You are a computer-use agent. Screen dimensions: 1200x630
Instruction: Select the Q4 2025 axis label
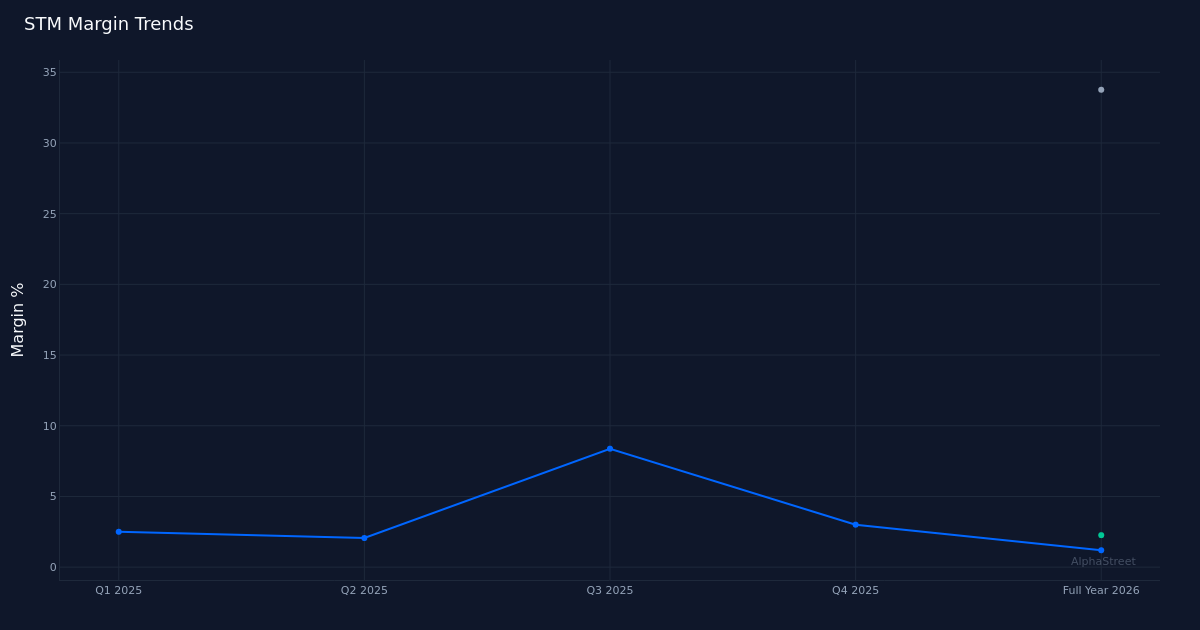(854, 590)
